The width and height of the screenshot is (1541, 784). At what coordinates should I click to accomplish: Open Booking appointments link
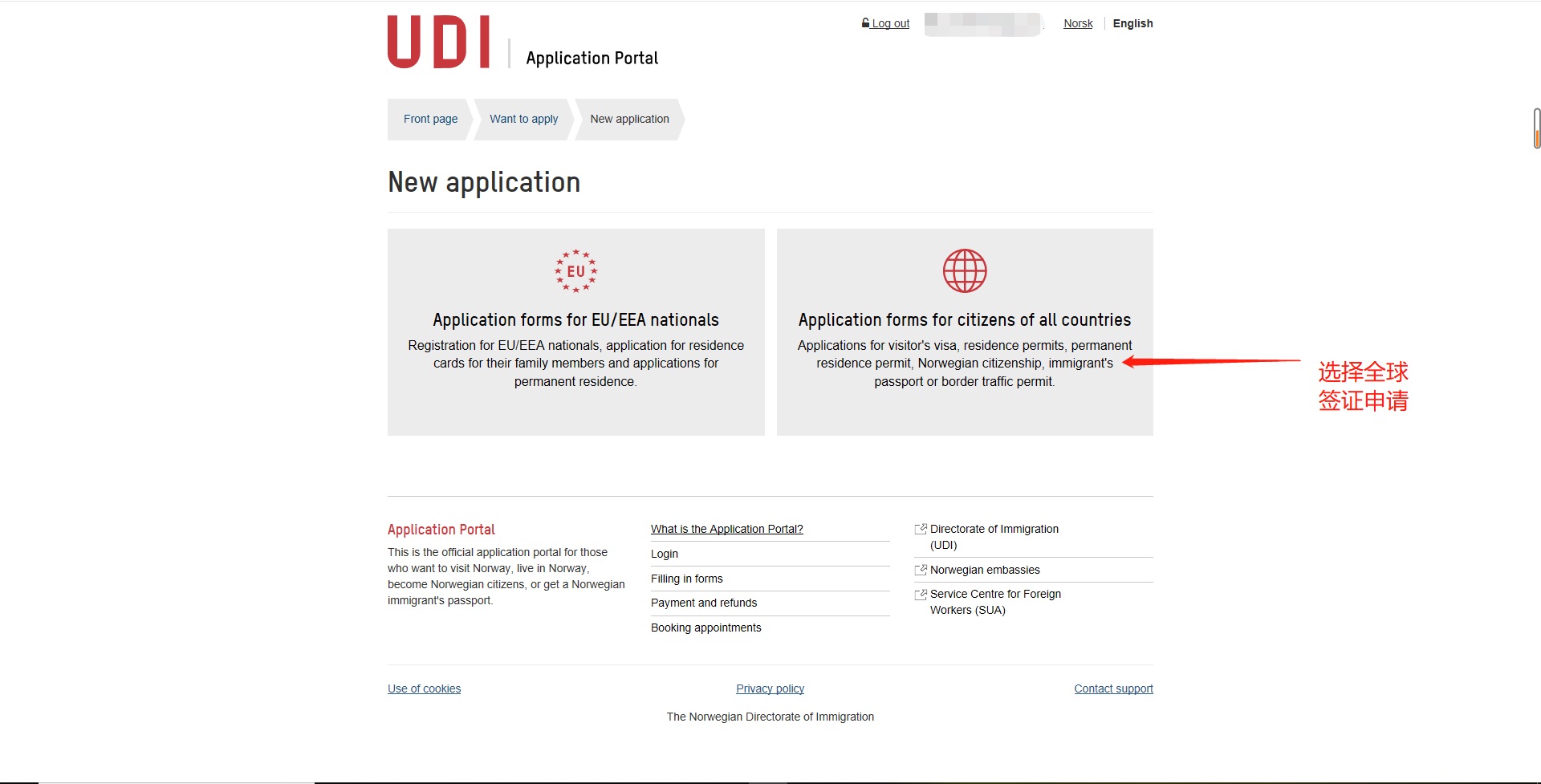(x=705, y=628)
